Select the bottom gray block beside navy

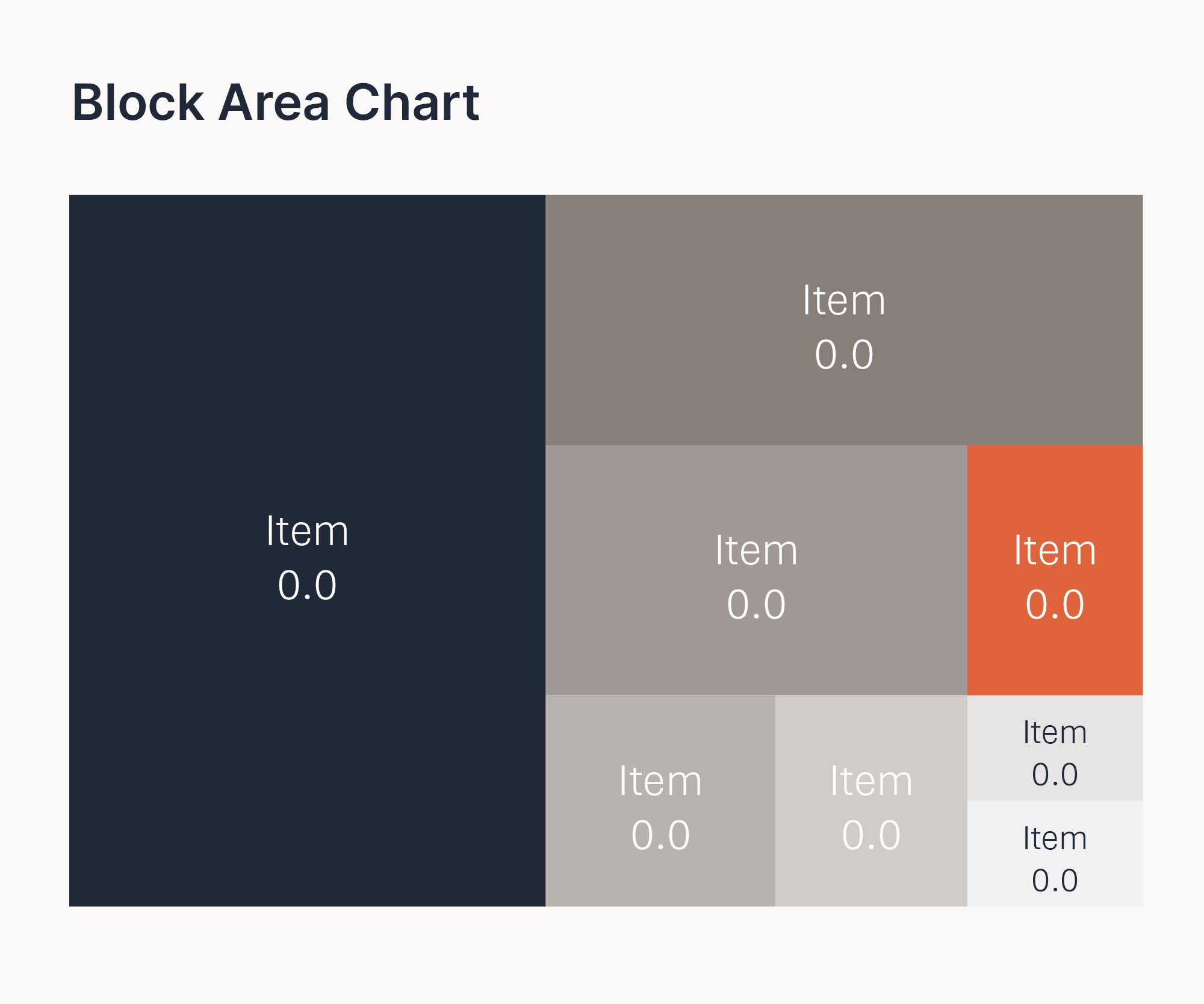point(660,801)
